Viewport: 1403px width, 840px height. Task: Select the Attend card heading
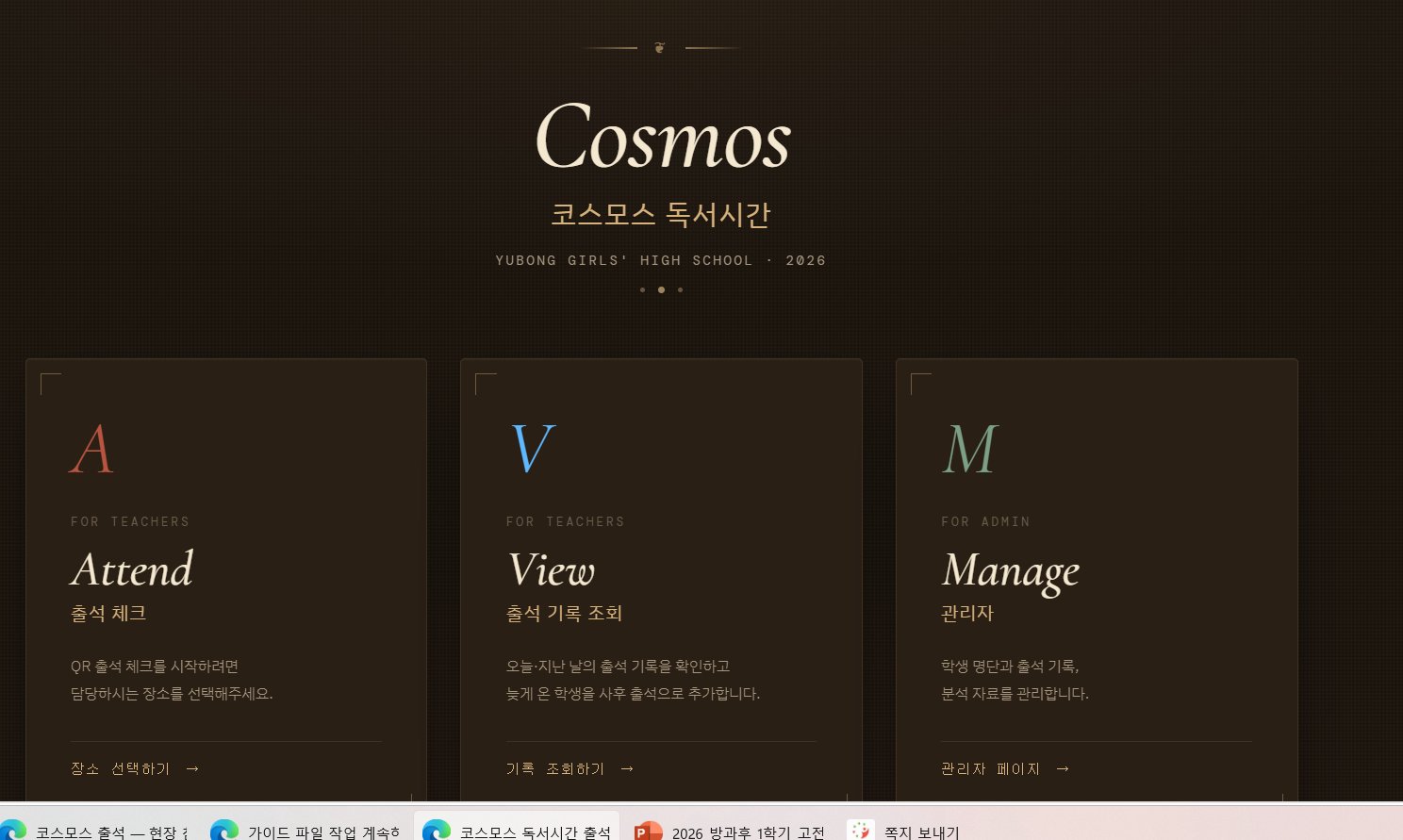(132, 570)
